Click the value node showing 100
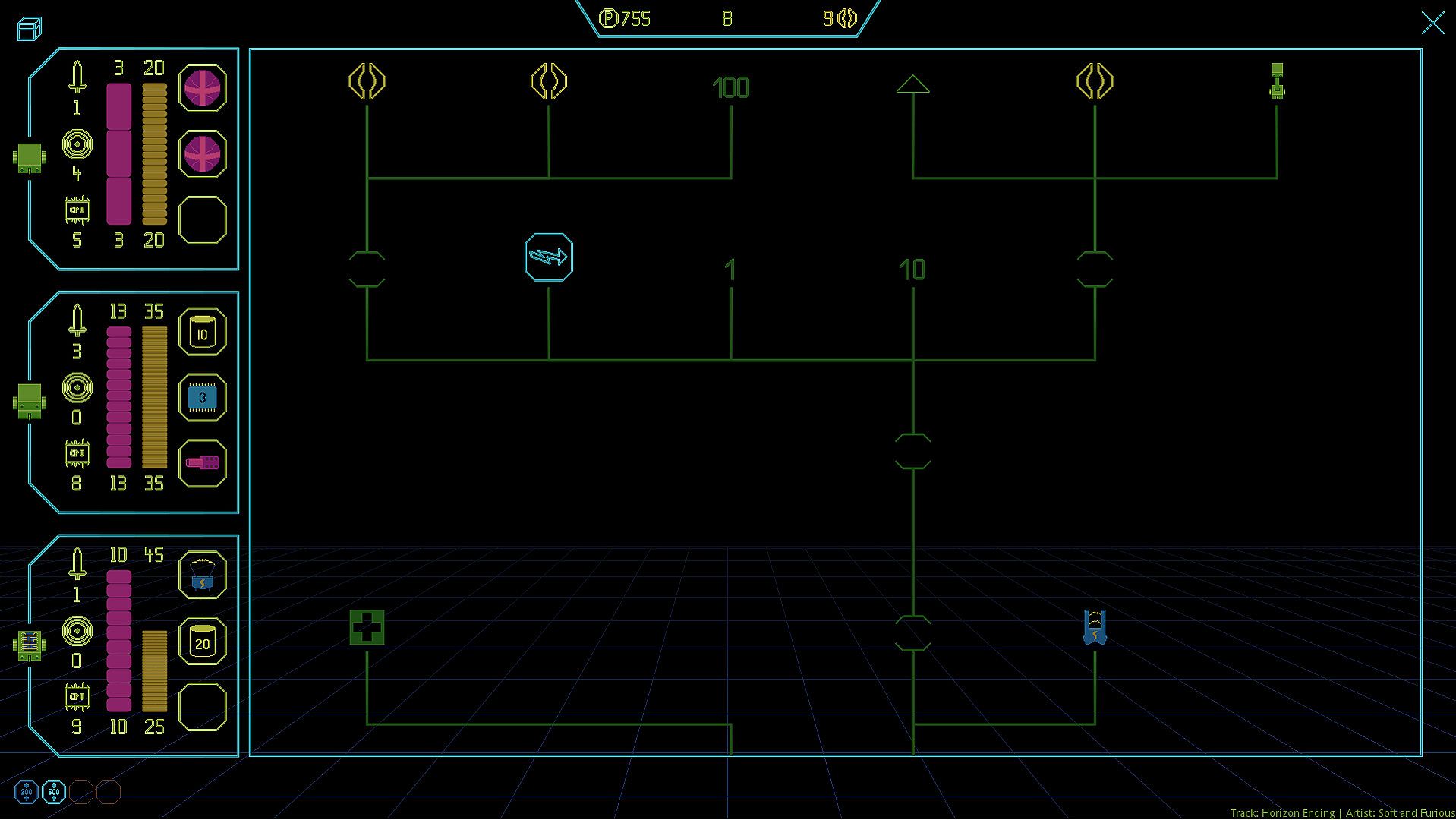The height and width of the screenshot is (820, 1456). coord(731,88)
